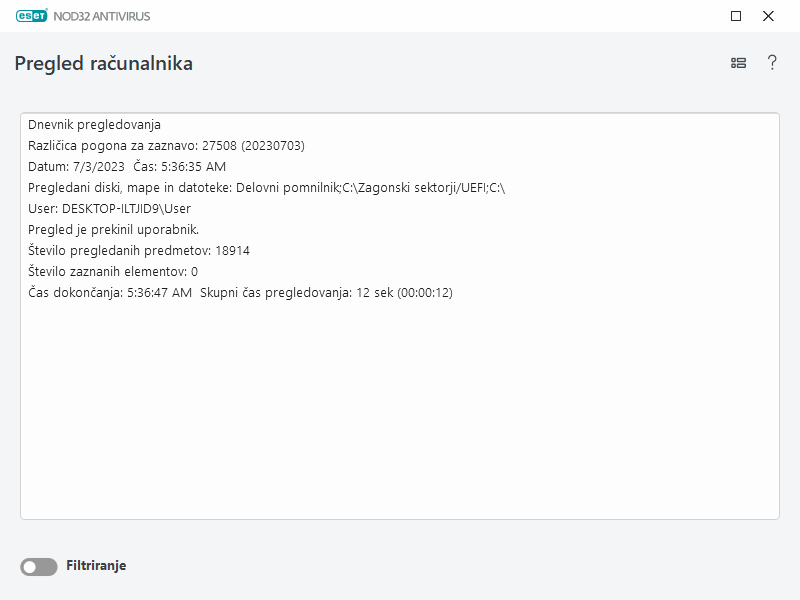
Task: Click the Filtriranje label text
Action: (x=98, y=565)
